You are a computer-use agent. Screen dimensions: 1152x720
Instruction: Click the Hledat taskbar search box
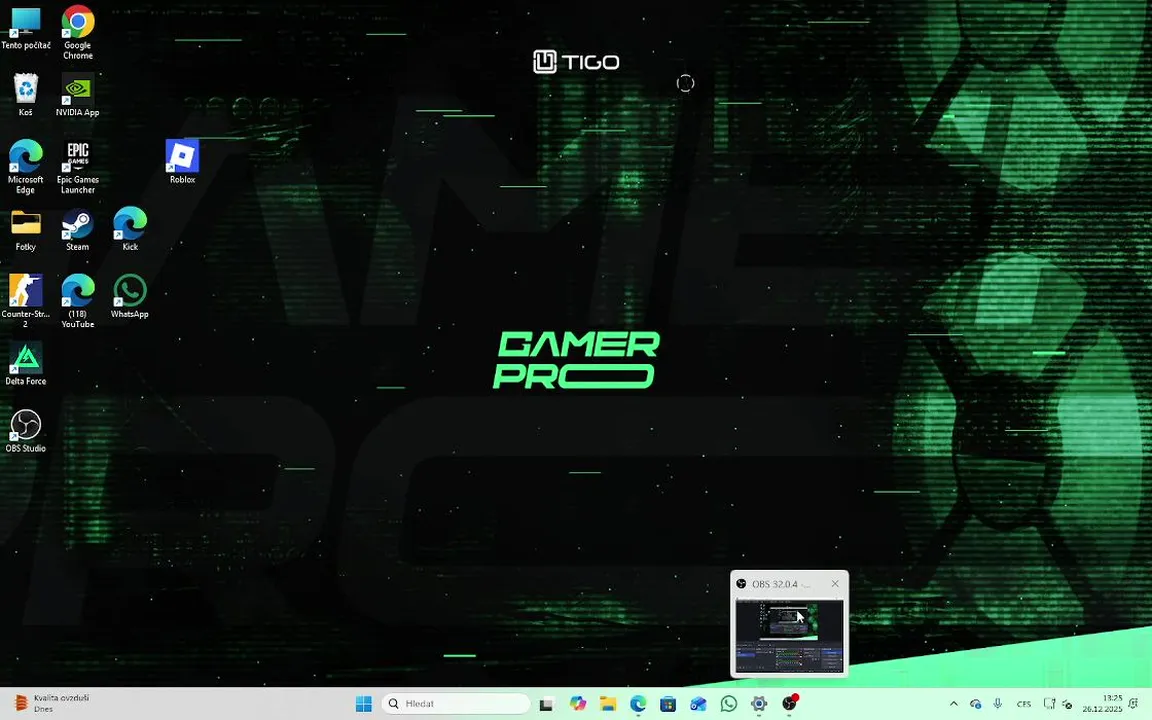(x=456, y=704)
